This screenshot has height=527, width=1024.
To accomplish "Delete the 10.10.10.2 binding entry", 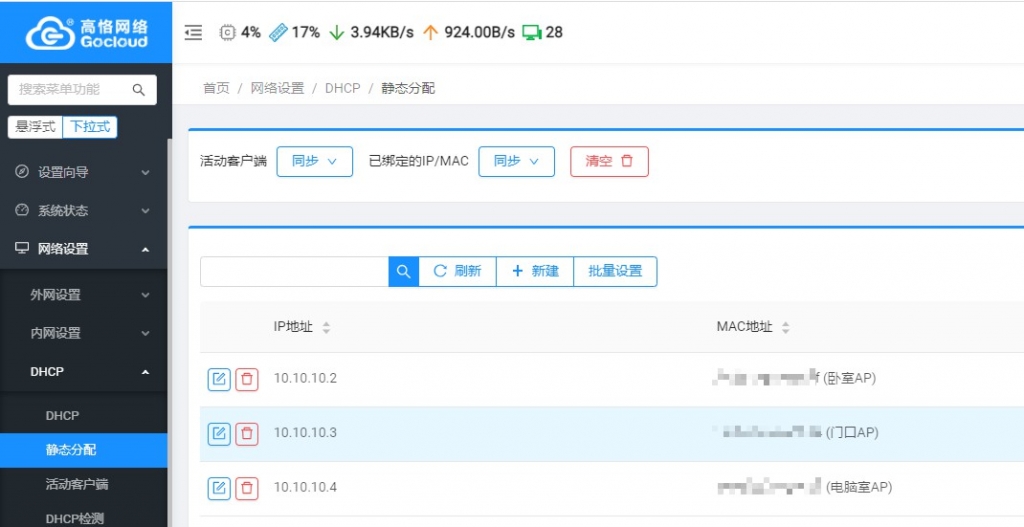I will tap(247, 379).
